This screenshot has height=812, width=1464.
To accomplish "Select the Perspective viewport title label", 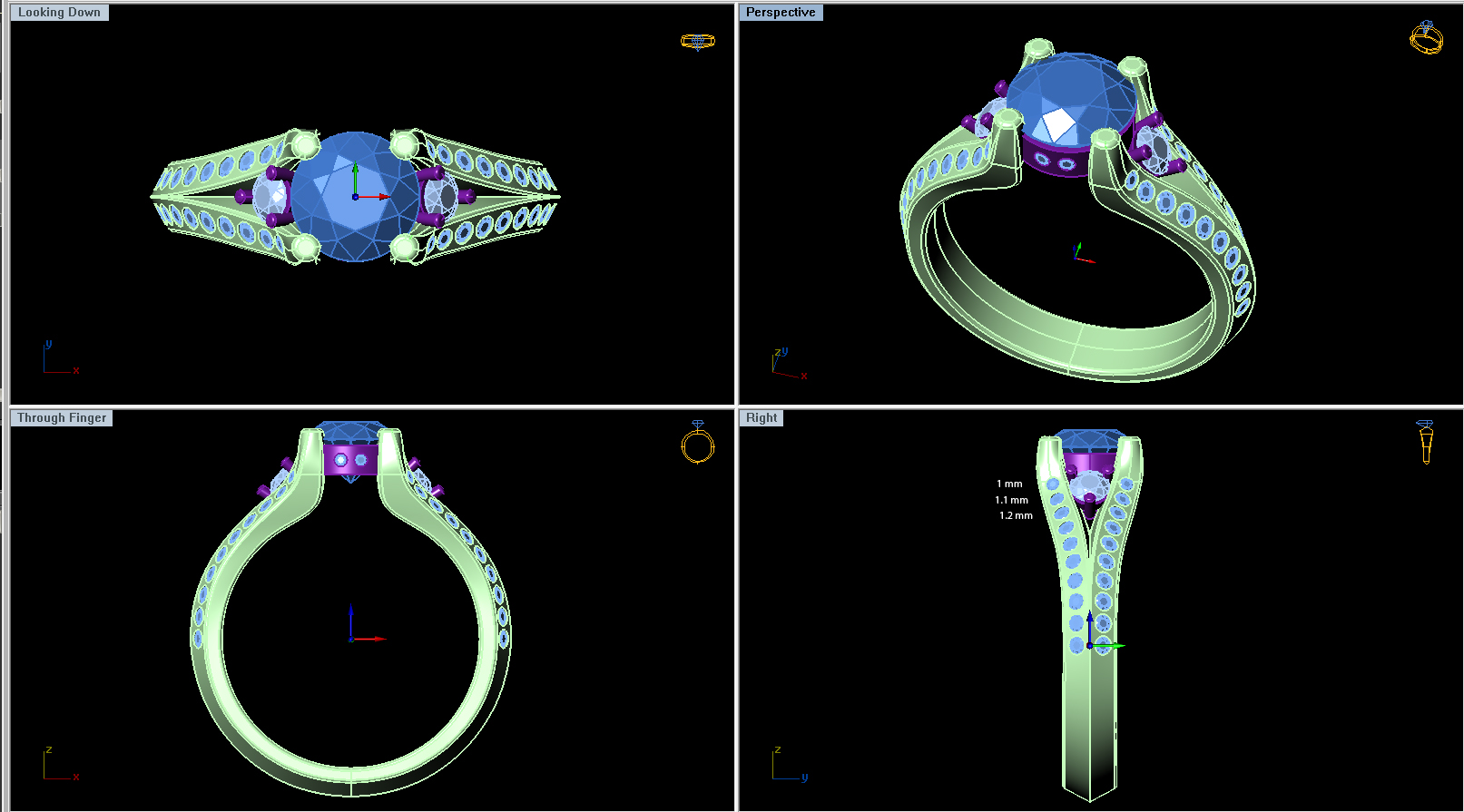I will pos(781,13).
